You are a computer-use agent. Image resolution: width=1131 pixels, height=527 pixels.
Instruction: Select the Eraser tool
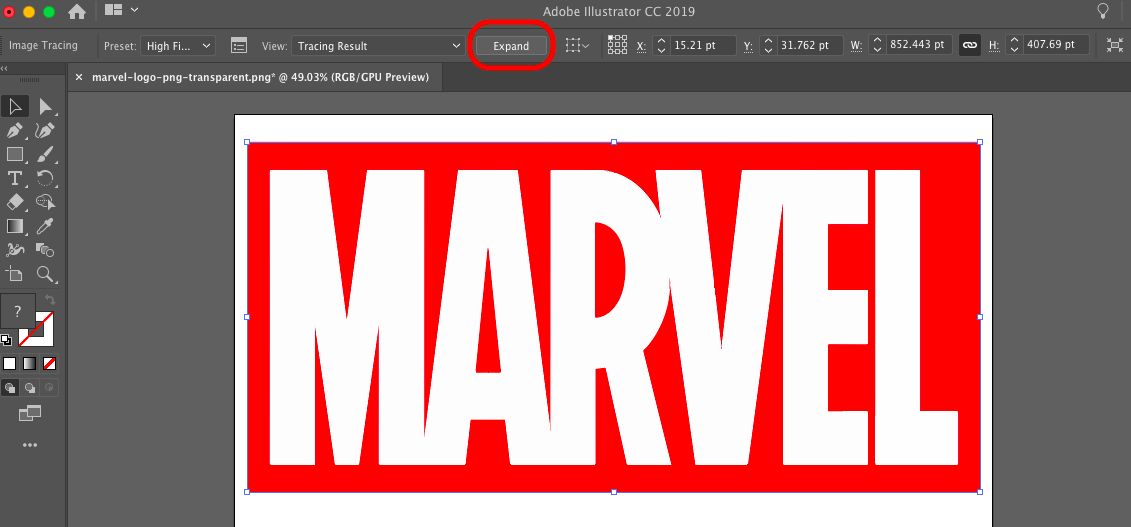click(x=15, y=202)
